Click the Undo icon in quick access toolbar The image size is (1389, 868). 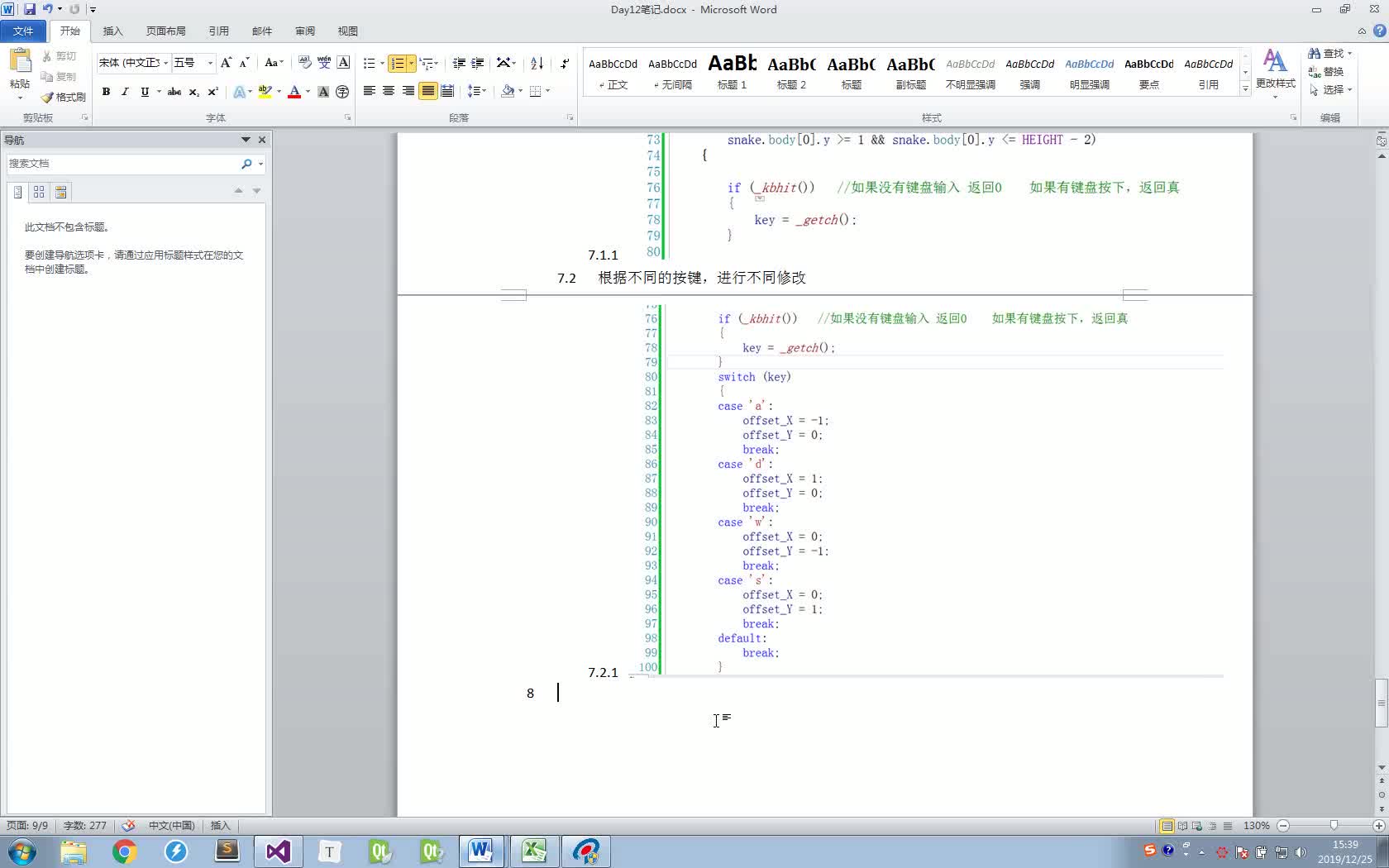47,9
